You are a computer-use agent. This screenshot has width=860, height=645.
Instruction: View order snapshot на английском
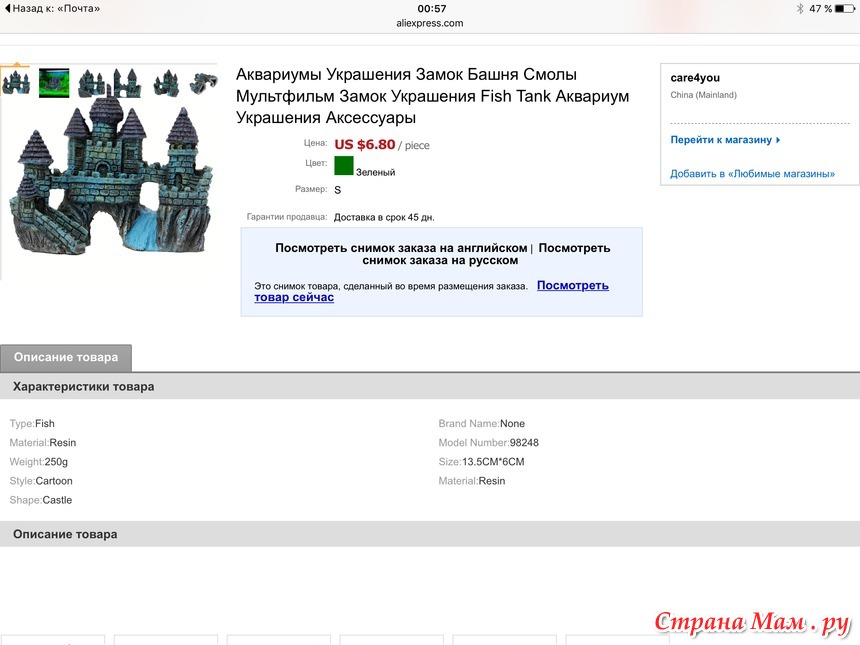401,248
